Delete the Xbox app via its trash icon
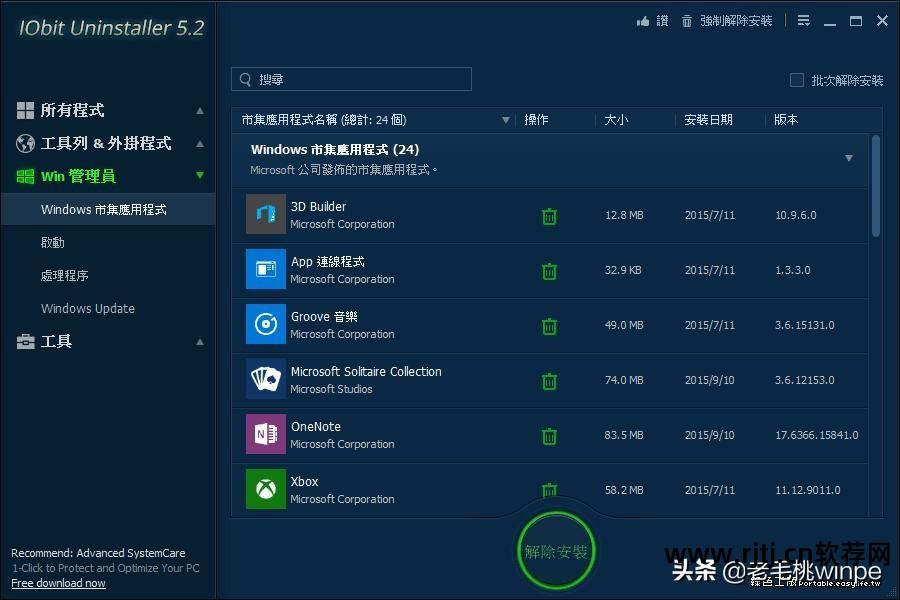900x600 pixels. click(x=549, y=490)
